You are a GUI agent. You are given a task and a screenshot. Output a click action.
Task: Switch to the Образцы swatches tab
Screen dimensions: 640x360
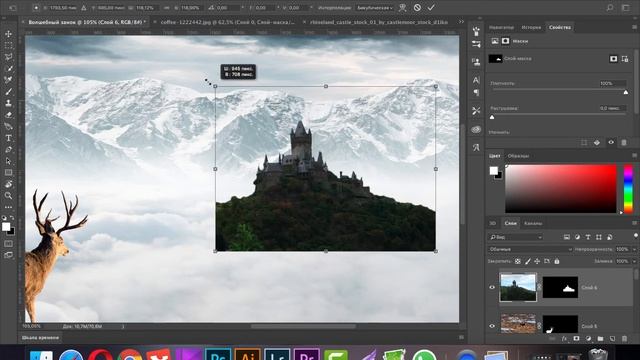[x=518, y=156]
